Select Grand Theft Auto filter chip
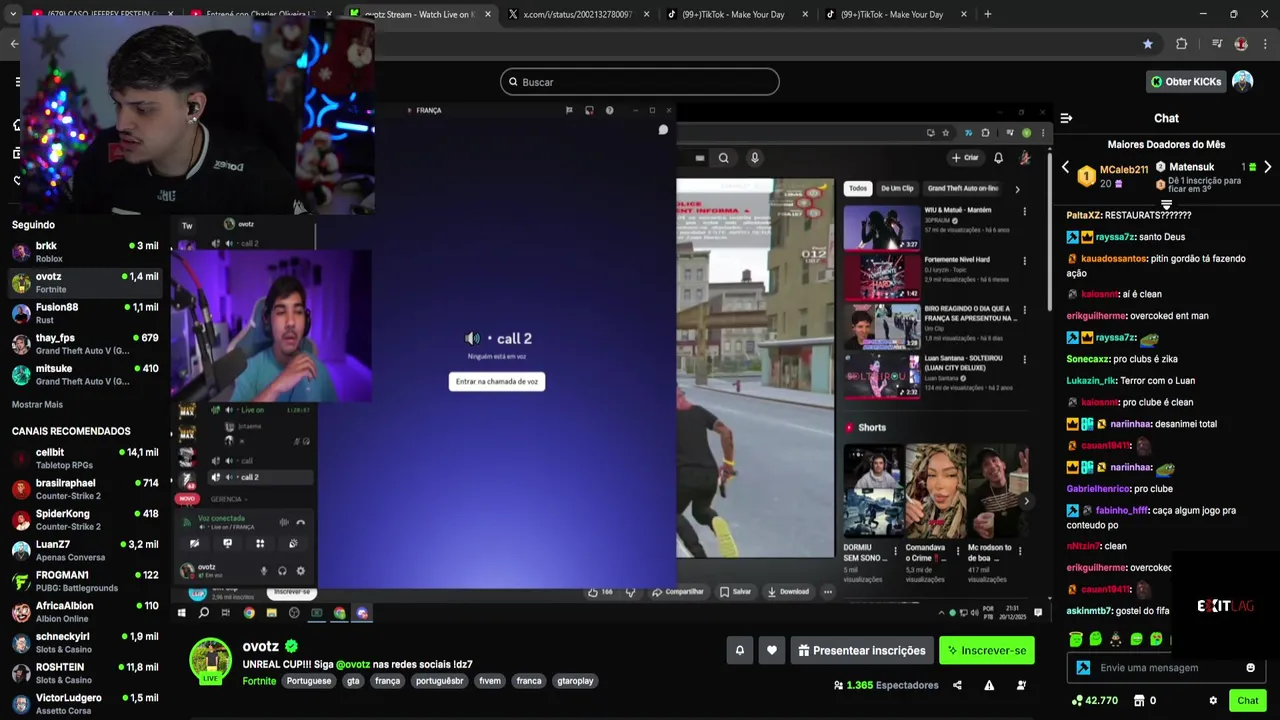This screenshot has width=1280, height=720. (x=963, y=188)
